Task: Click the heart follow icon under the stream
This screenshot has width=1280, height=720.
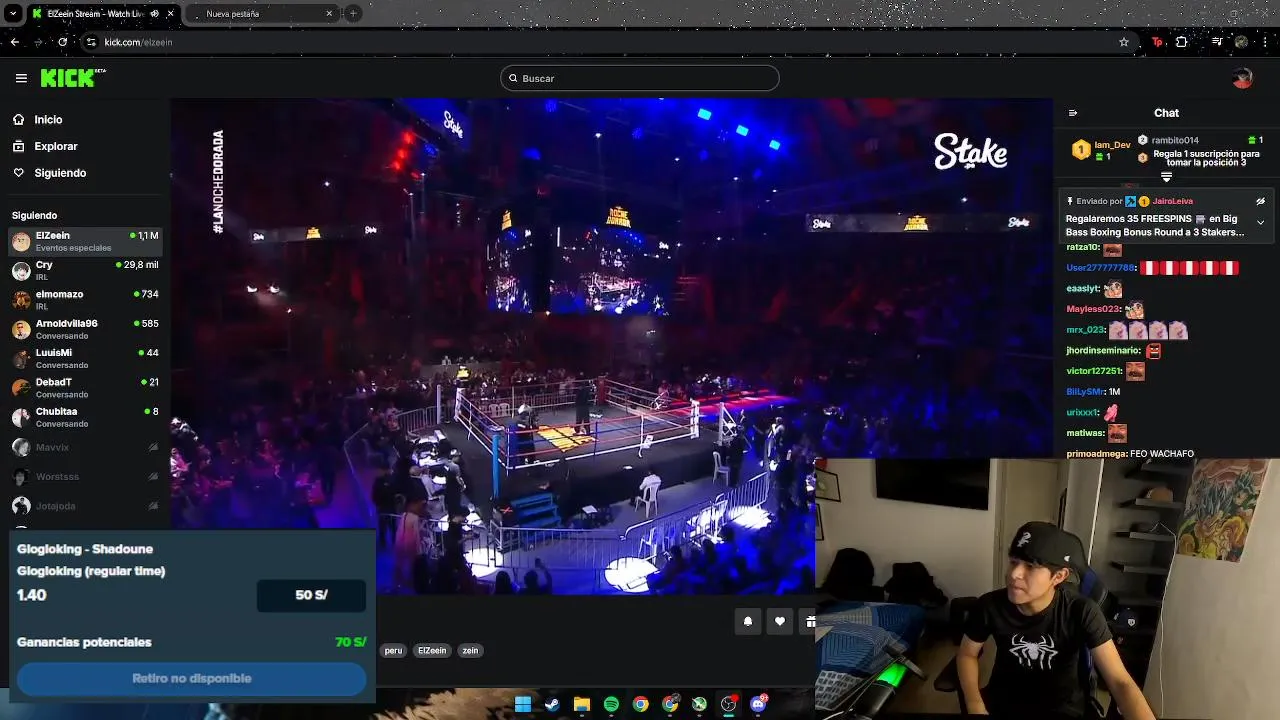Action: 780,621
